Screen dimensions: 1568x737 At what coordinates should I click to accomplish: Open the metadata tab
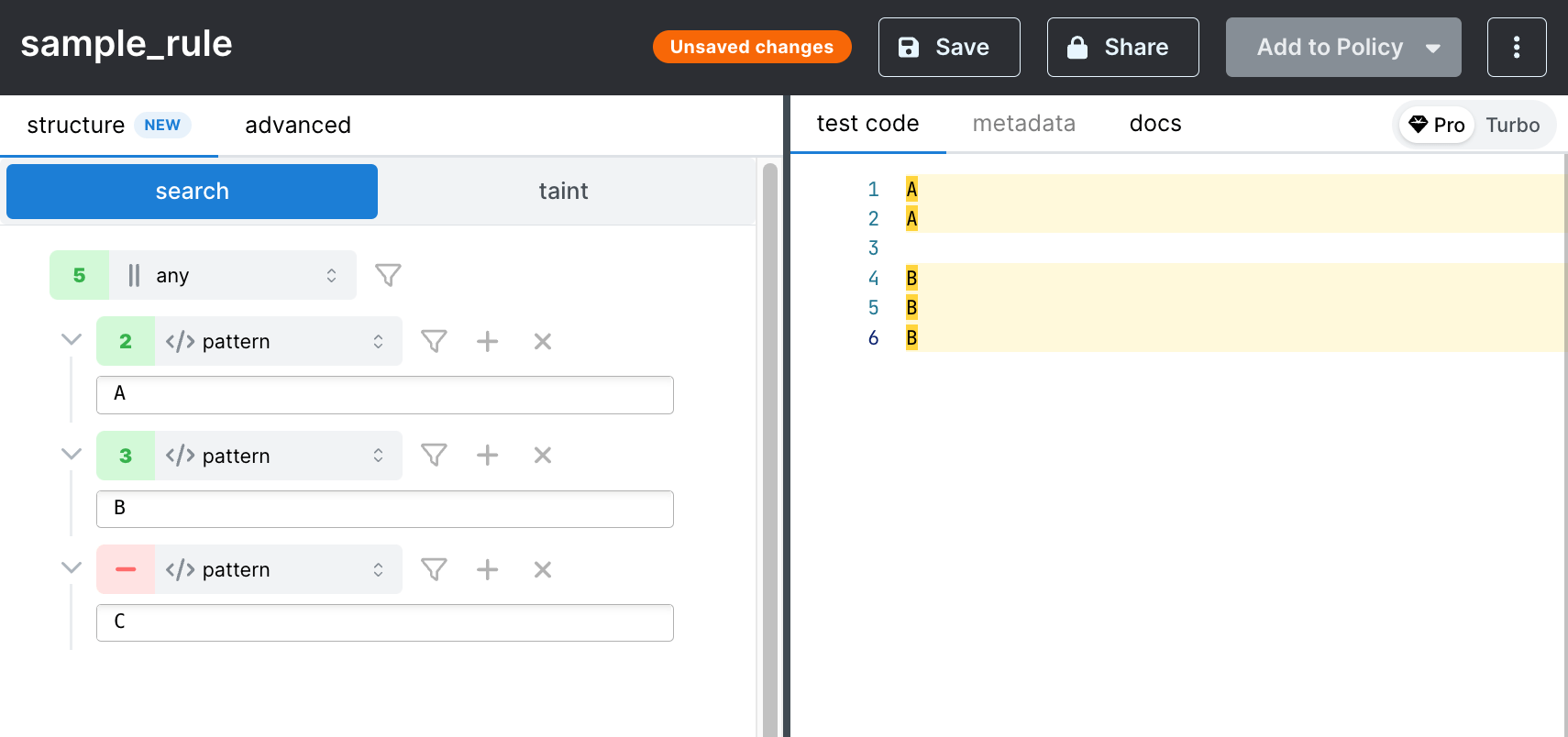pyautogui.click(x=1023, y=124)
